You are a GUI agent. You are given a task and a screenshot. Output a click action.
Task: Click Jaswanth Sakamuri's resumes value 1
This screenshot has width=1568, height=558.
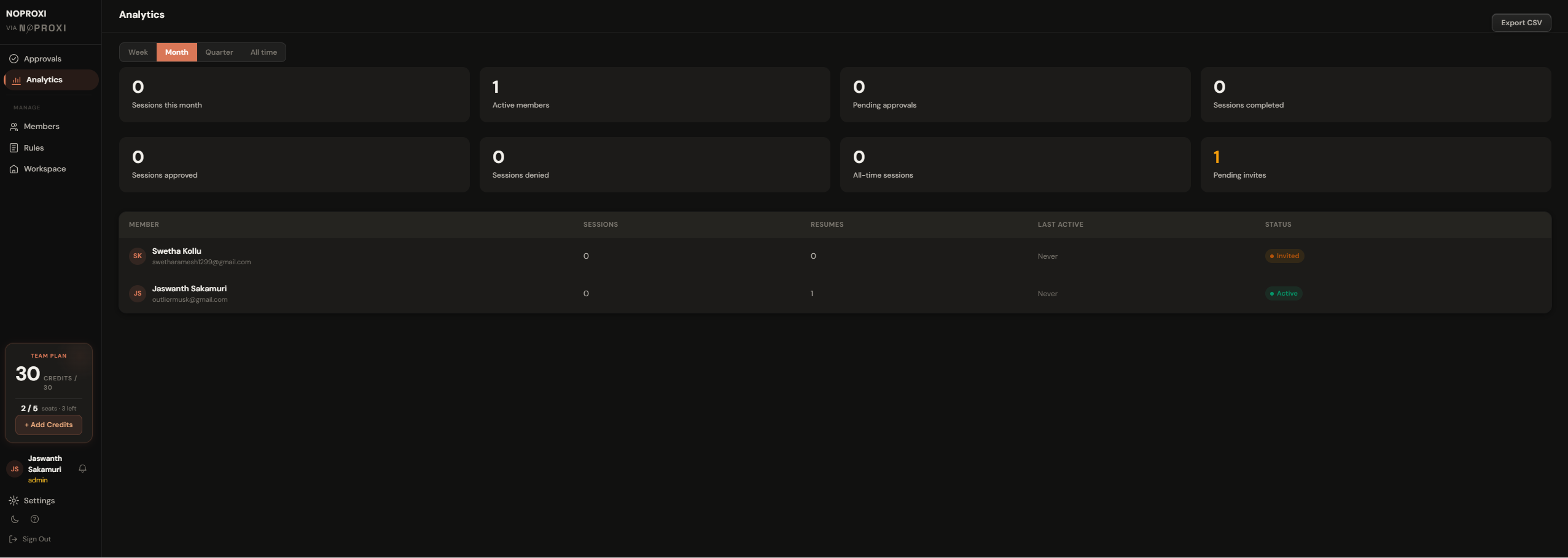812,294
